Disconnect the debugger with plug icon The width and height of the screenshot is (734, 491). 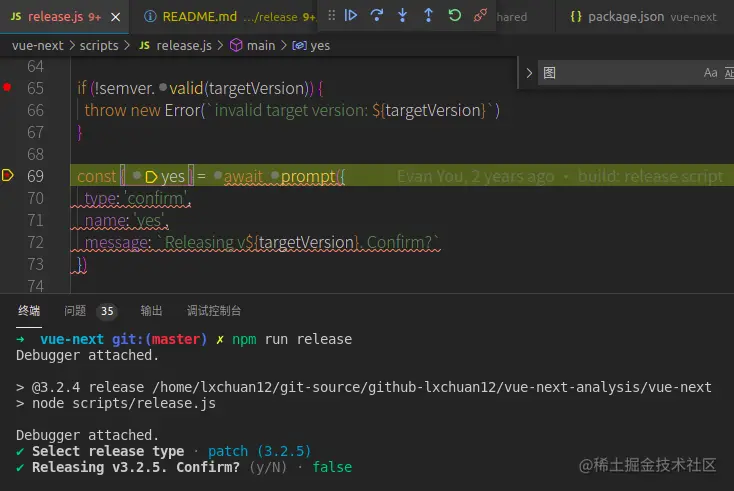tap(480, 15)
